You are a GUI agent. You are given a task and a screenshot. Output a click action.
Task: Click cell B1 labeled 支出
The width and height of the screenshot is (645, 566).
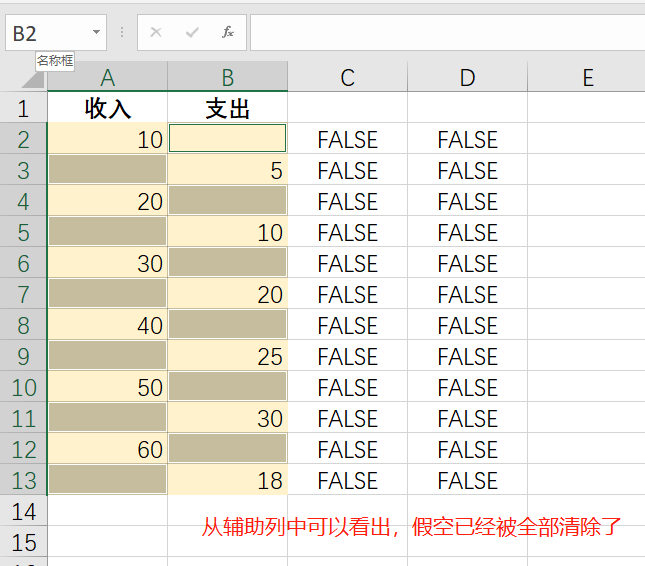coord(227,108)
